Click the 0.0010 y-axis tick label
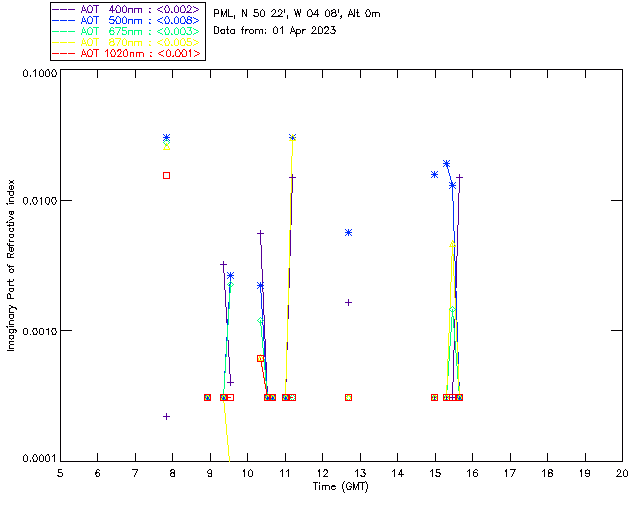 point(39,331)
